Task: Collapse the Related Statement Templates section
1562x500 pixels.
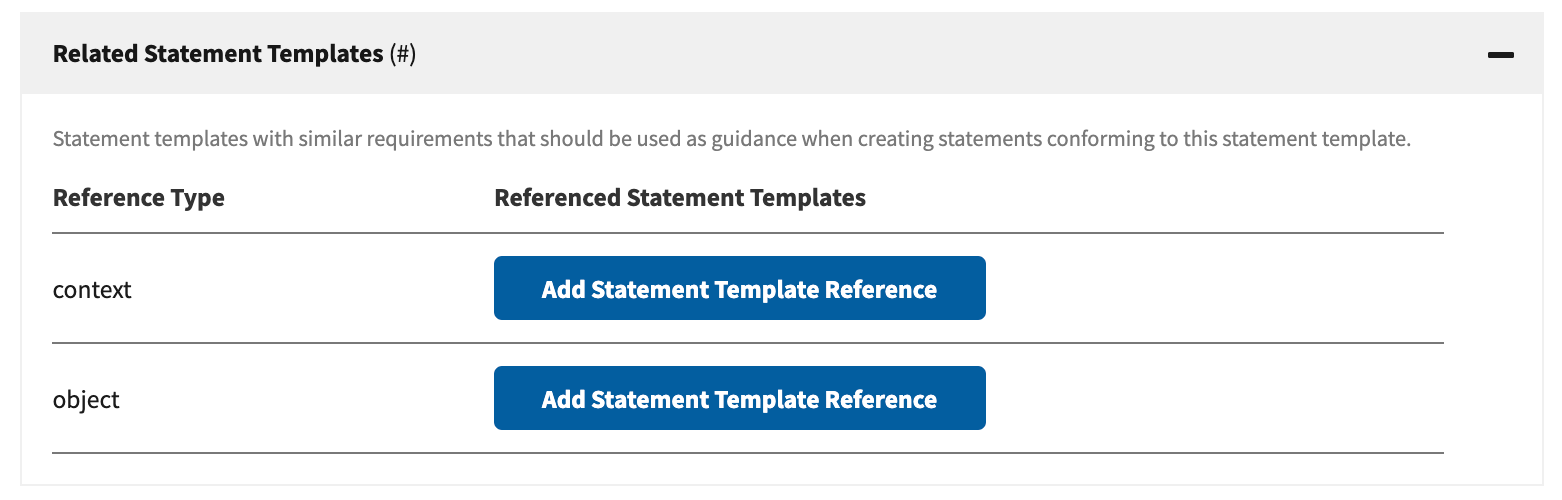Action: click(1500, 55)
